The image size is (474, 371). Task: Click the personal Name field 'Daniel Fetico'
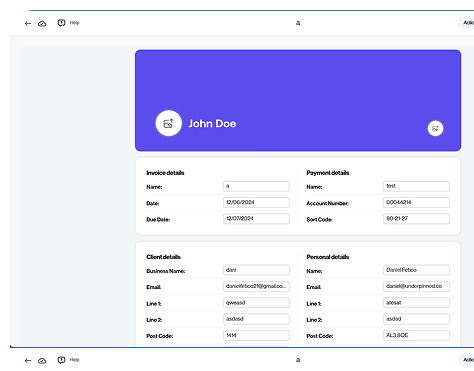(416, 270)
